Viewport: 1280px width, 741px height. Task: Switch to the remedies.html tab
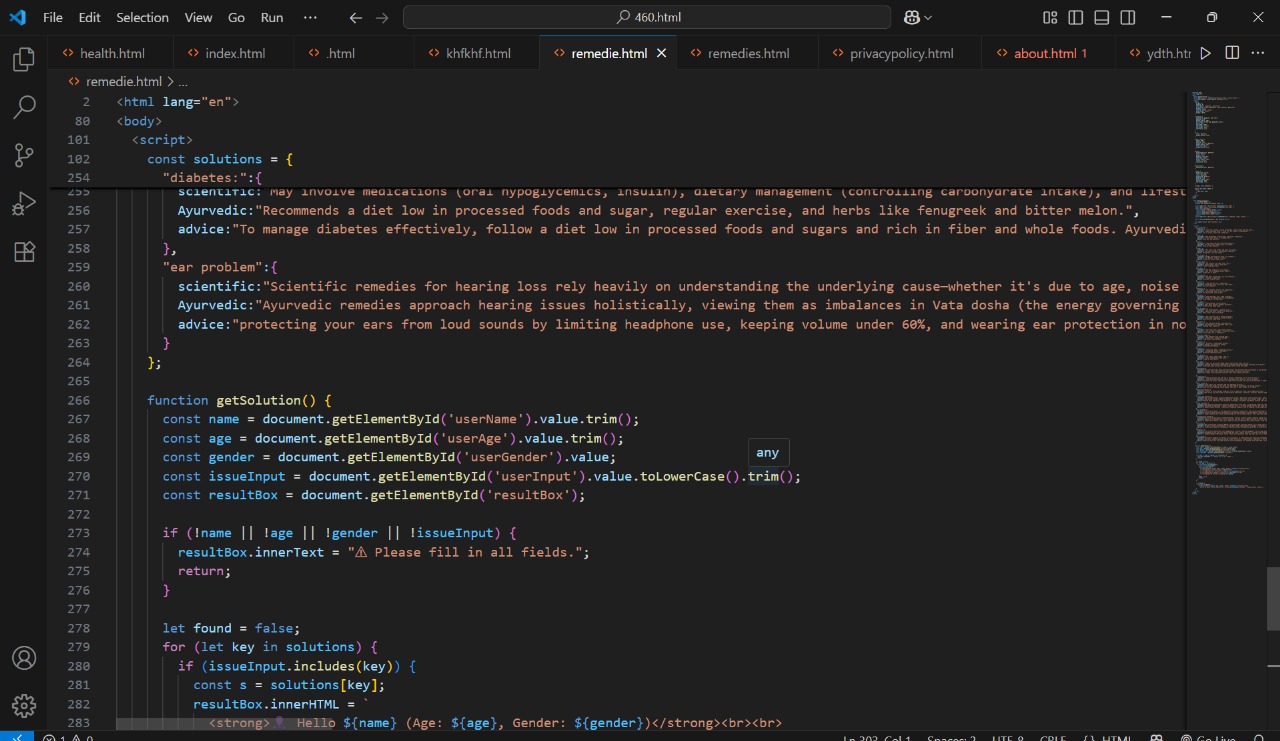748,53
